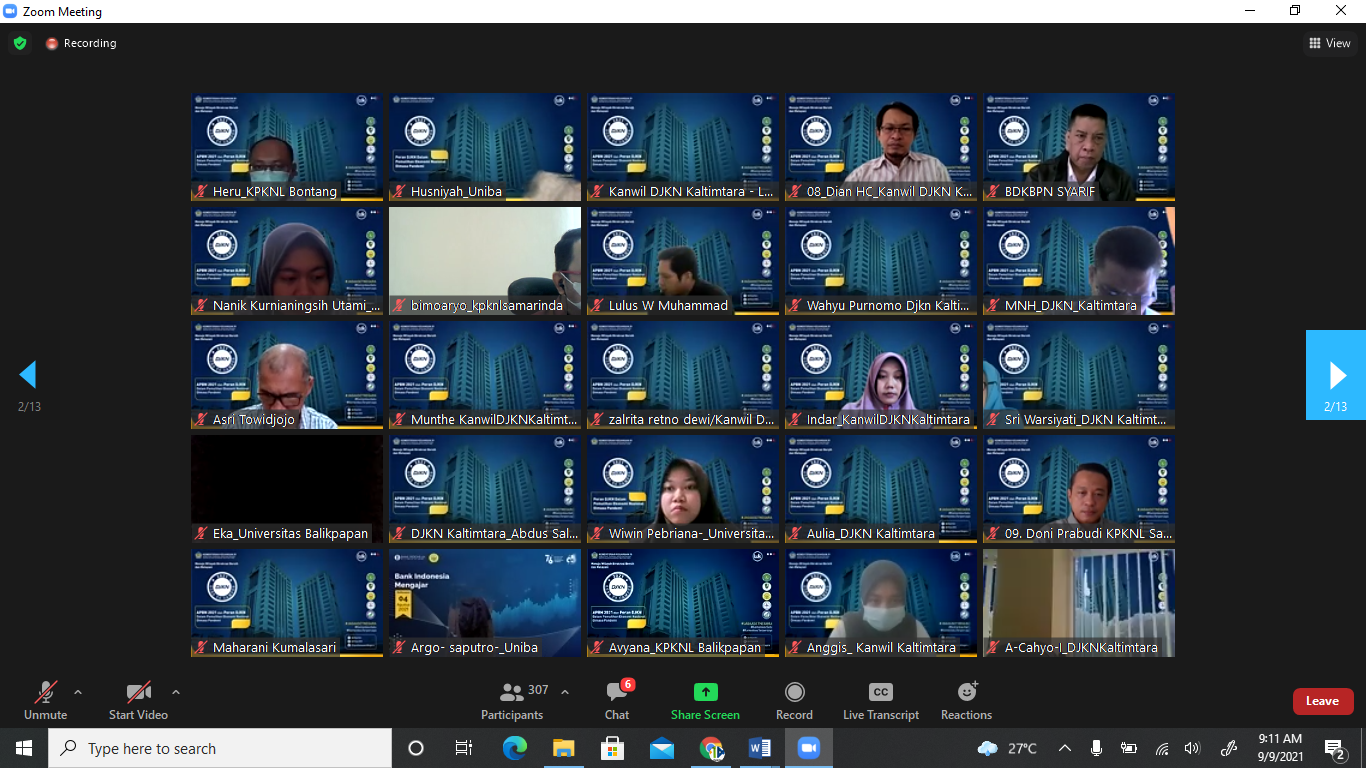The image size is (1366, 768).
Task: Click the green encryption shield icon
Action: [20, 43]
